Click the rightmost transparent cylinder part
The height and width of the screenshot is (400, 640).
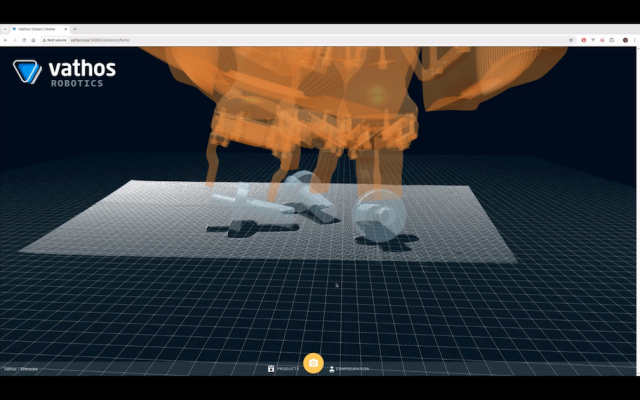pyautogui.click(x=380, y=212)
